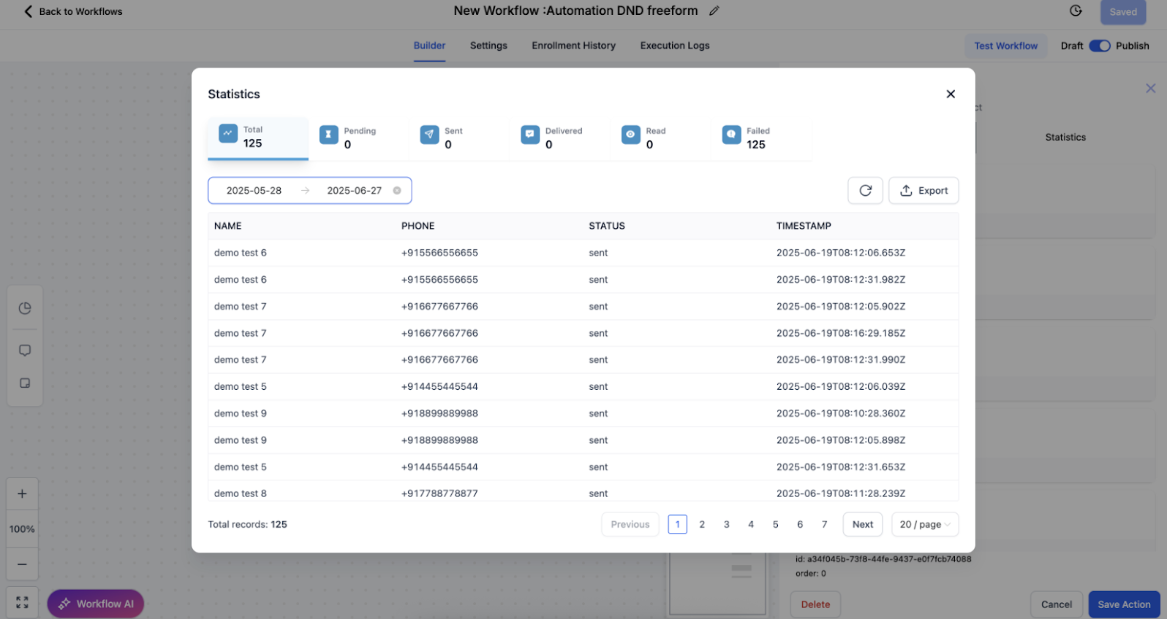Image resolution: width=1167 pixels, height=619 pixels.
Task: Click the Back to Workflows link
Action: click(x=73, y=12)
